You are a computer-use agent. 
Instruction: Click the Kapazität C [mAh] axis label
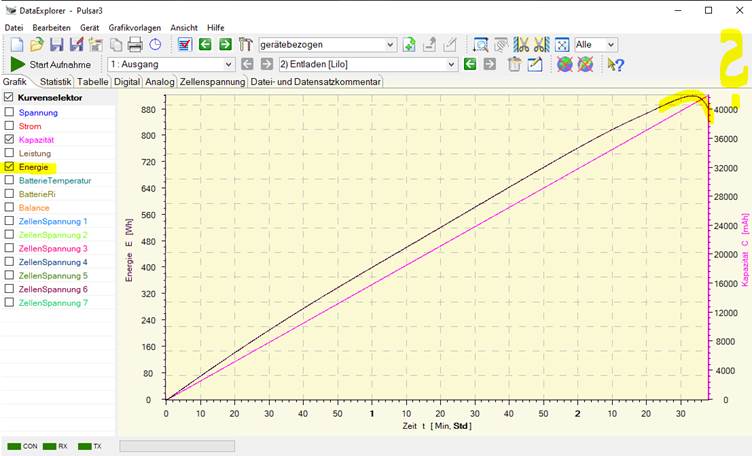[x=744, y=250]
